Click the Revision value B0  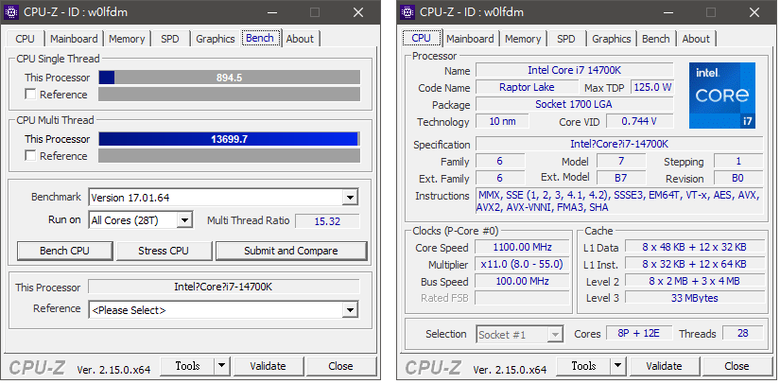[738, 178]
